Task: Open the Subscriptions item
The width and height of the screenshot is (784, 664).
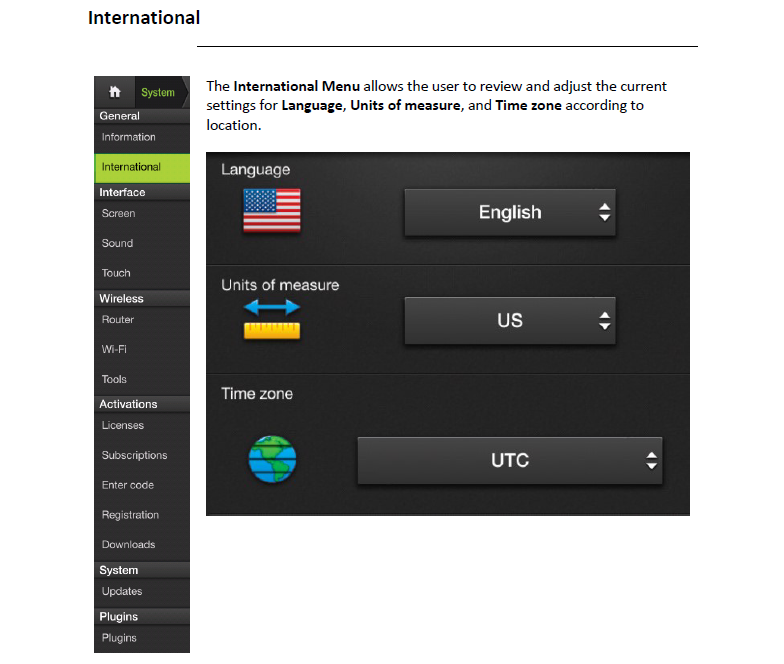Action: [x=142, y=456]
